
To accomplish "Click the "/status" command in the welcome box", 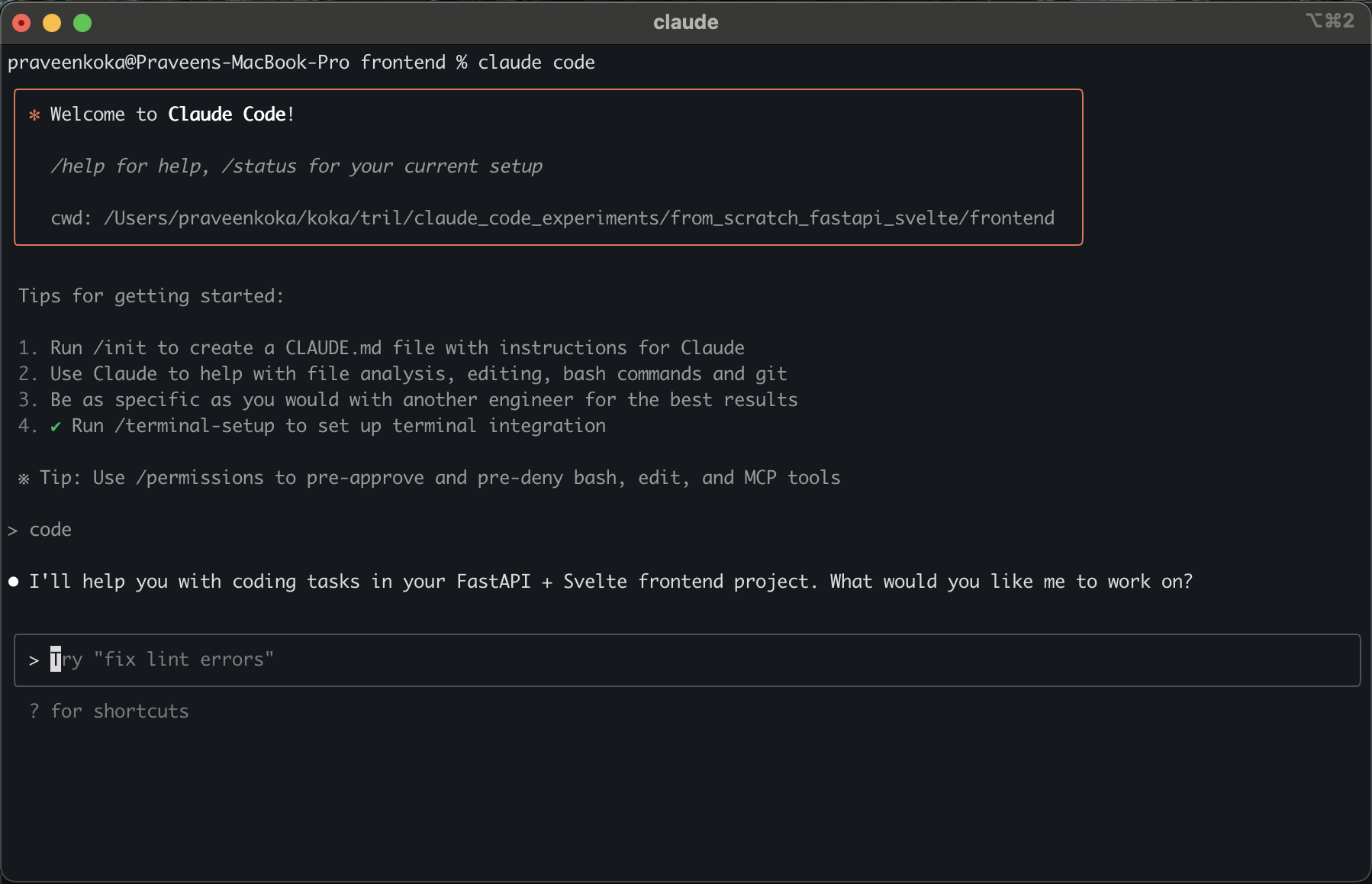I will point(259,166).
